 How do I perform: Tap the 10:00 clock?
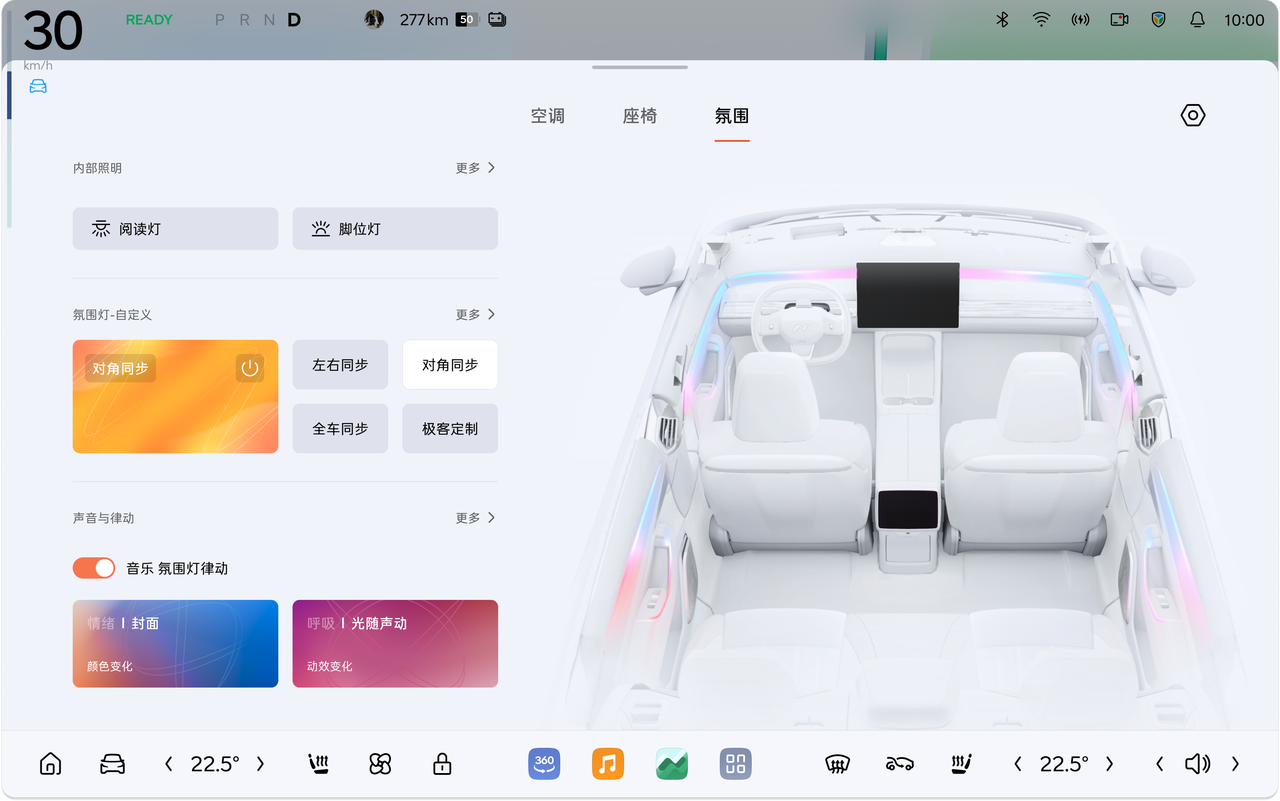pyautogui.click(x=1244, y=19)
